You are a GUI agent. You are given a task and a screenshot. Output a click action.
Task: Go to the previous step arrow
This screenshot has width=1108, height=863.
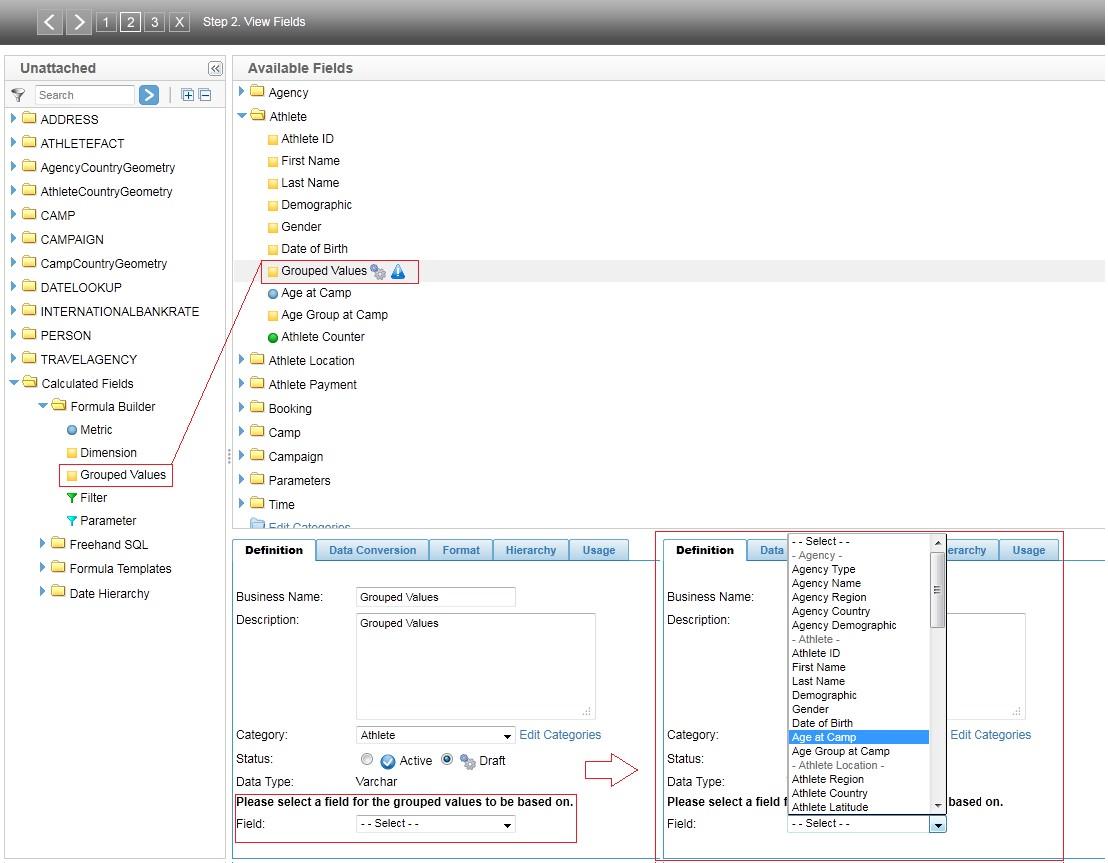coord(49,22)
